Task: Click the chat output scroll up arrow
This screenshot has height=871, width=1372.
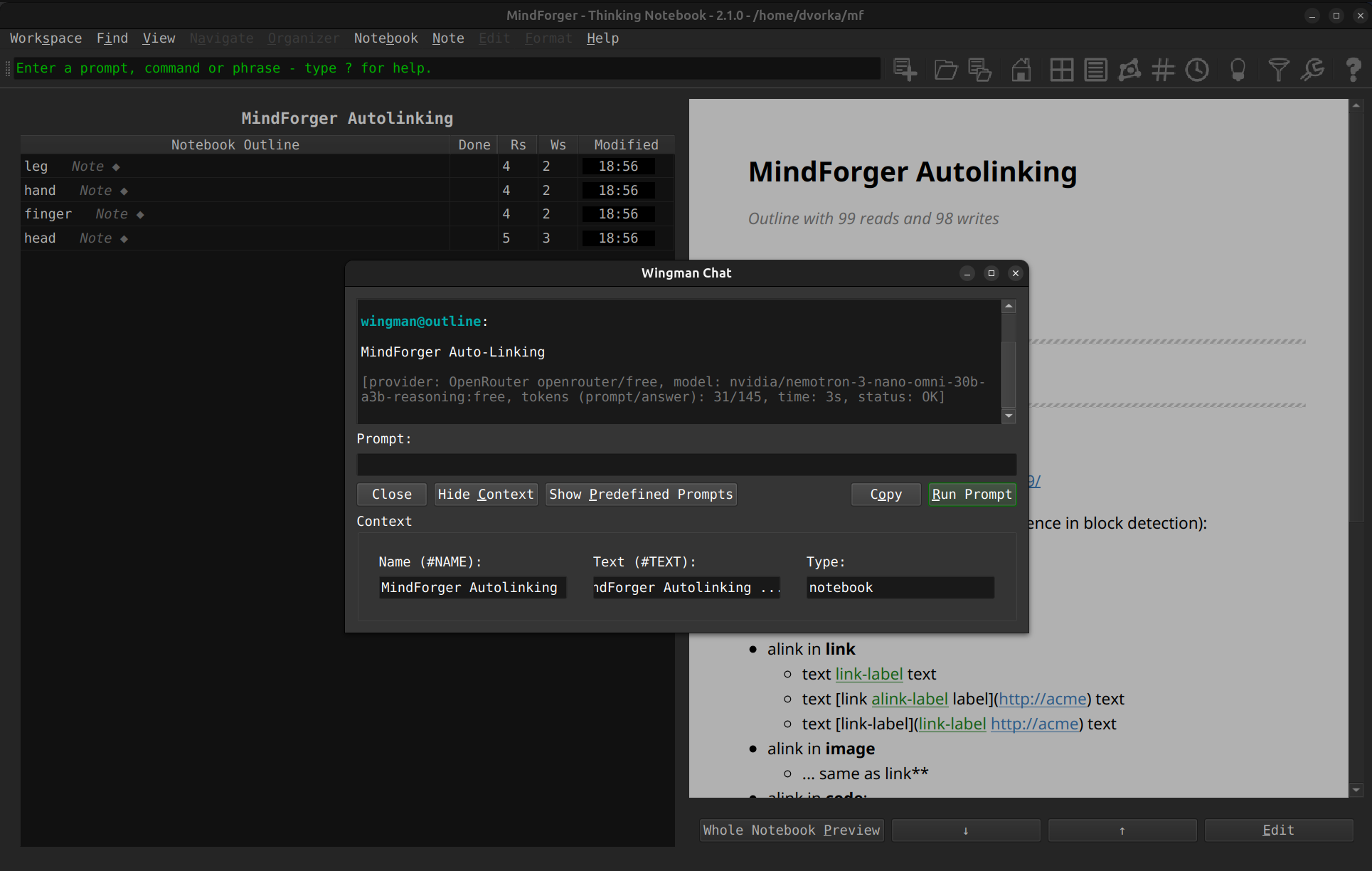Action: point(1009,307)
